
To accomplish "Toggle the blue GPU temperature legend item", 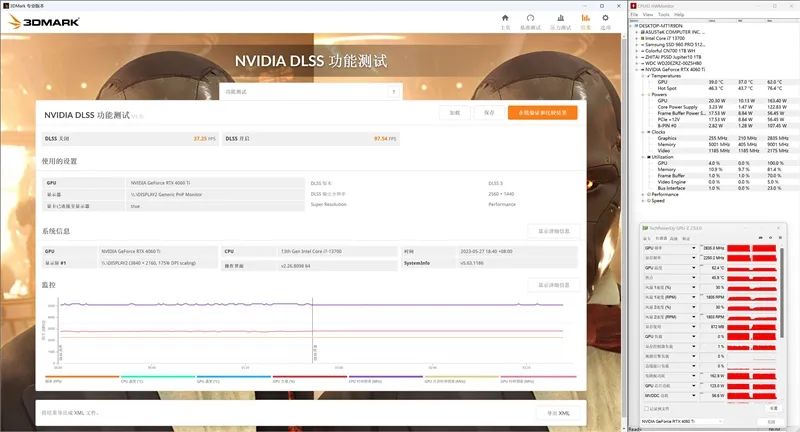I will pos(234,379).
